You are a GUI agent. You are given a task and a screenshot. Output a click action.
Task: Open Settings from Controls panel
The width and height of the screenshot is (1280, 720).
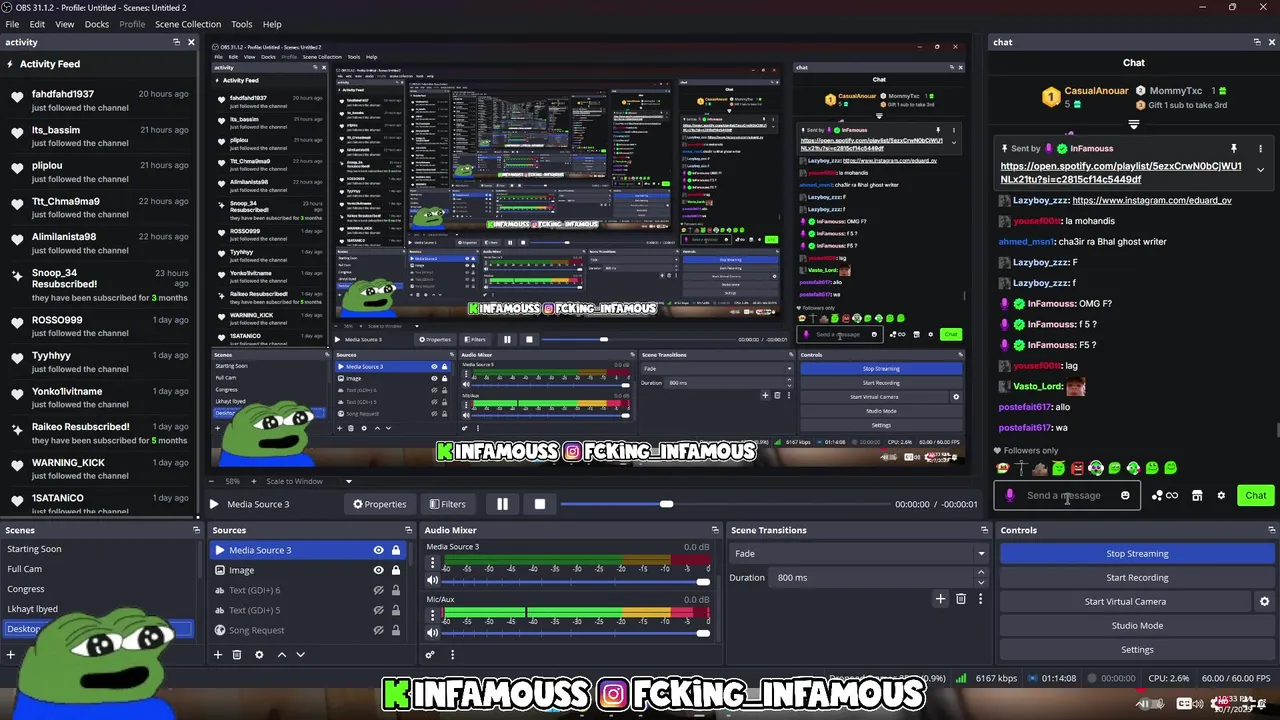(1137, 649)
